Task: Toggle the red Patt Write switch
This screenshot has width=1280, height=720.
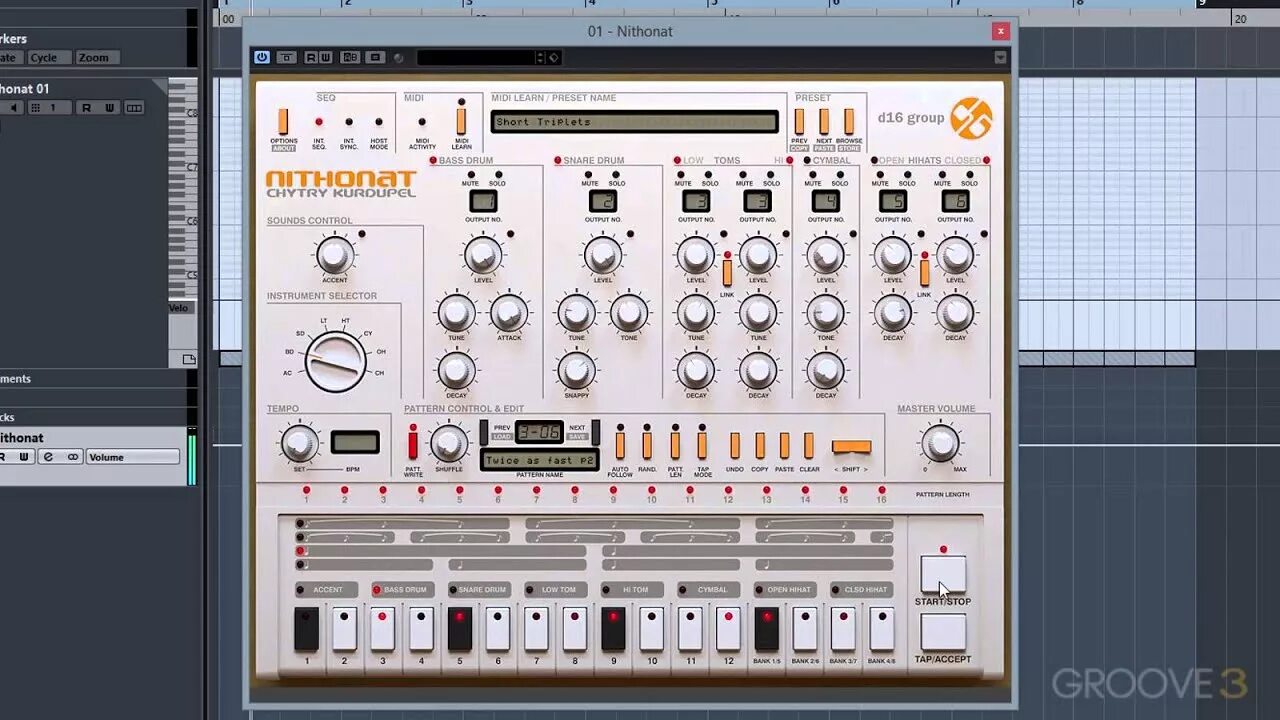Action: pos(413,445)
